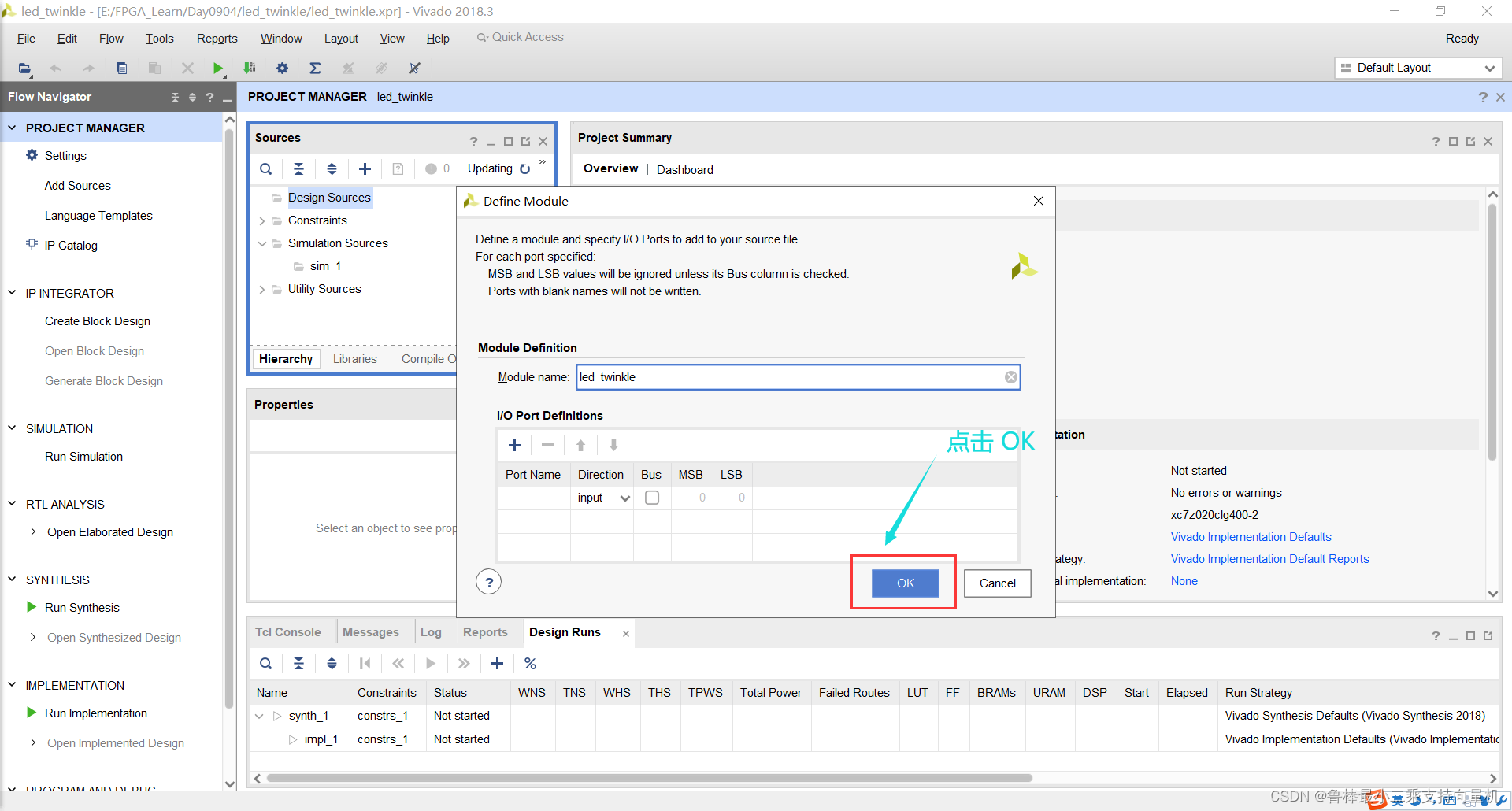Switch to the Tcl Console tab

pos(287,632)
